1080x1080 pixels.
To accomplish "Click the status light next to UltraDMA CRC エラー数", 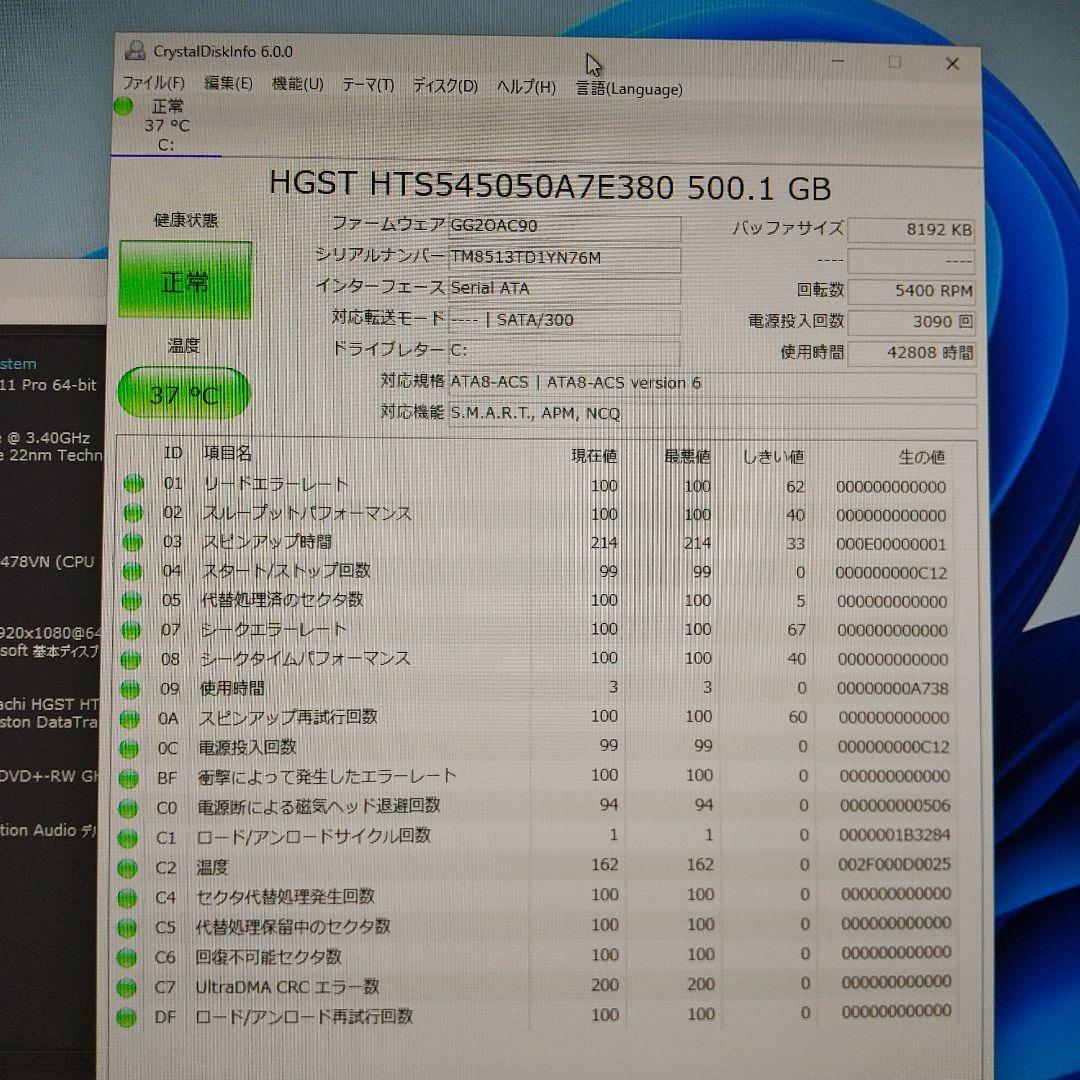I will [128, 986].
